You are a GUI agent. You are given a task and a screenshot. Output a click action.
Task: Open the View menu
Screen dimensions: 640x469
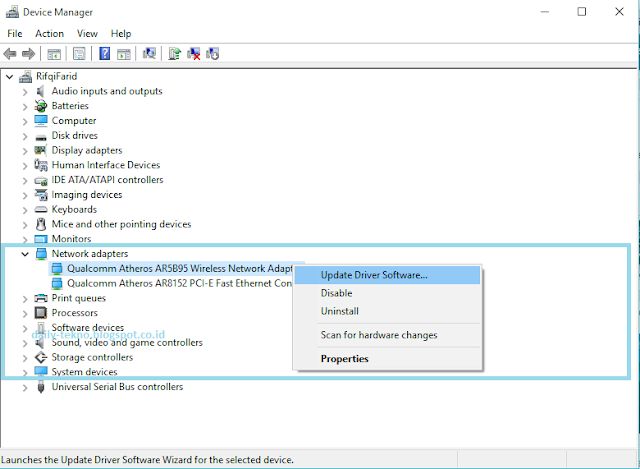(87, 33)
